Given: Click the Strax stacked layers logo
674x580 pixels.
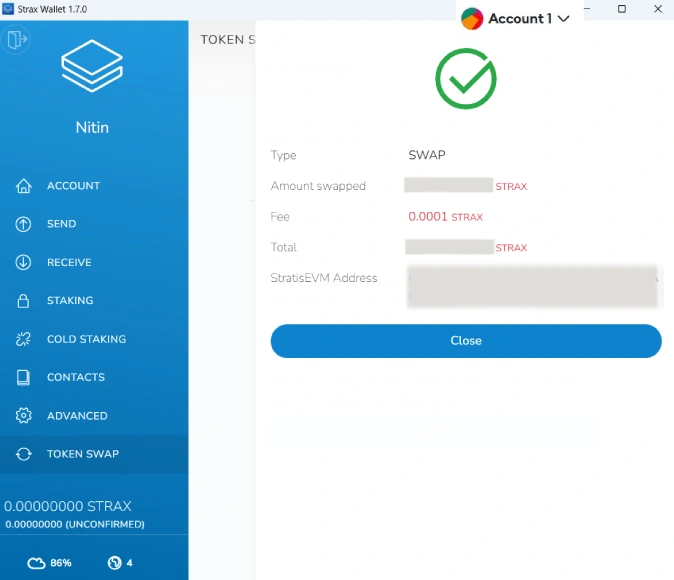Looking at the screenshot, I should click(x=92, y=66).
